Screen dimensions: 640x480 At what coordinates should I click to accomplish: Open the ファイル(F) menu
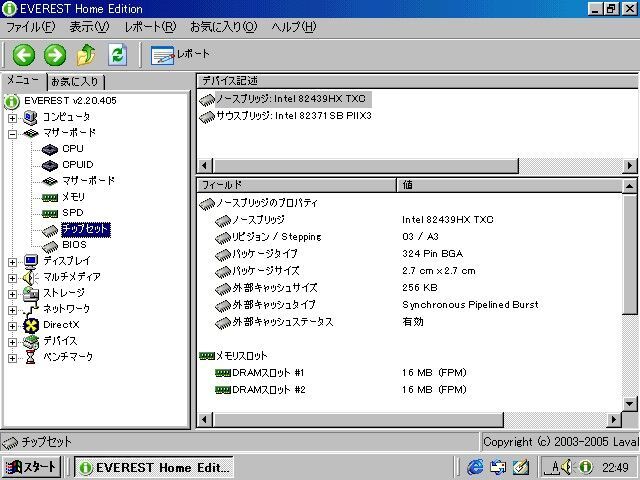(31, 27)
